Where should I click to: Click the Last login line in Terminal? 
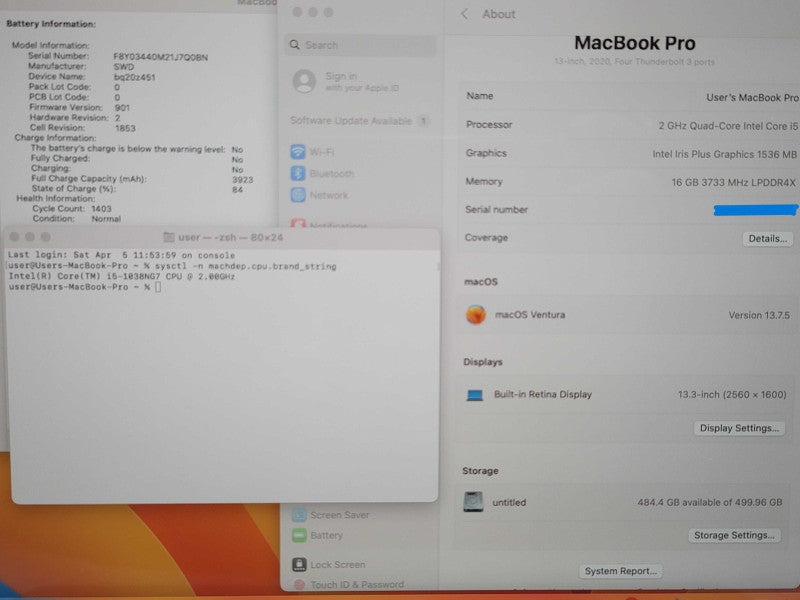[x=121, y=255]
